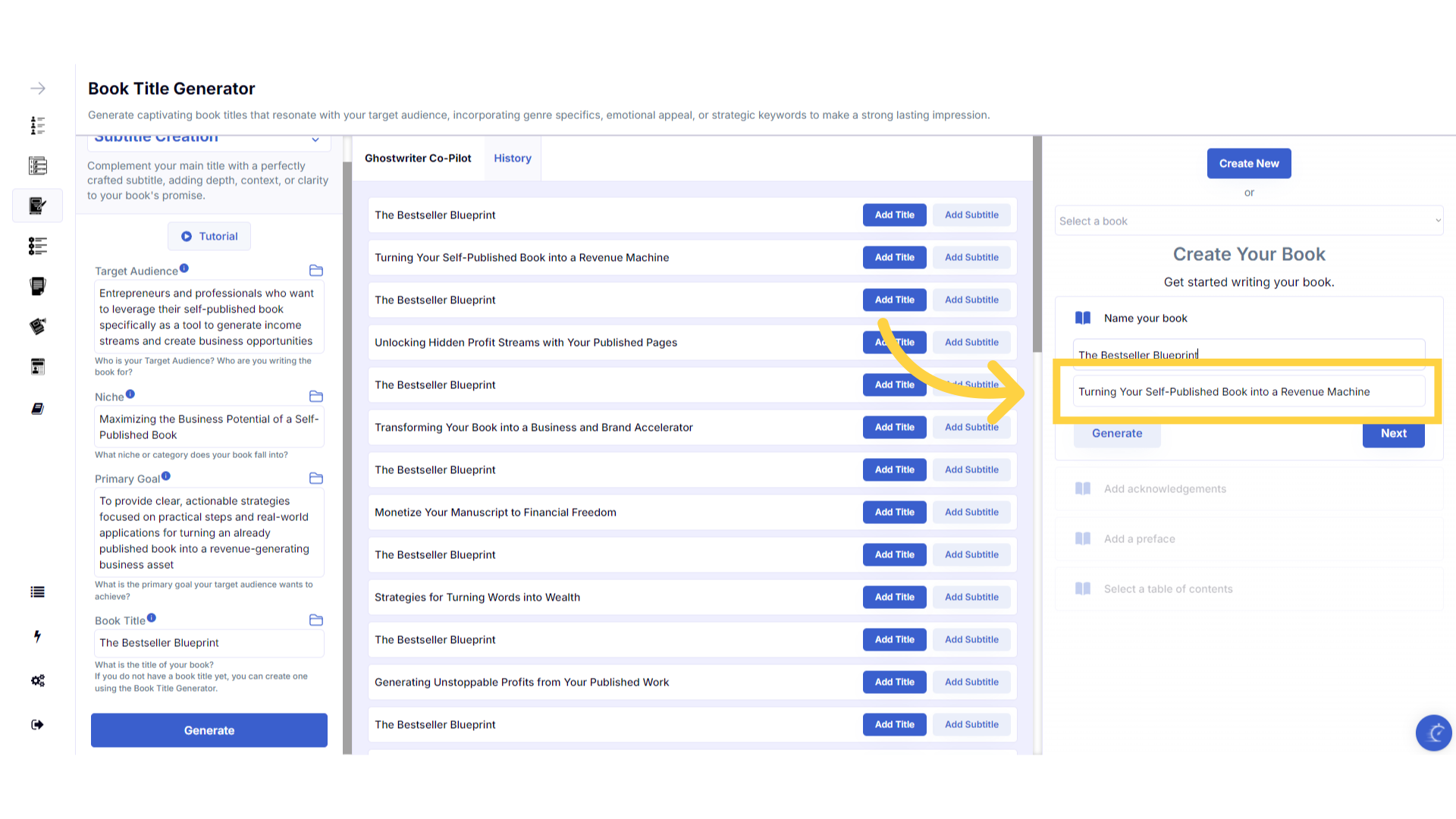1456x819 pixels.
Task: Click the gears settings sidebar icon
Action: click(x=37, y=680)
